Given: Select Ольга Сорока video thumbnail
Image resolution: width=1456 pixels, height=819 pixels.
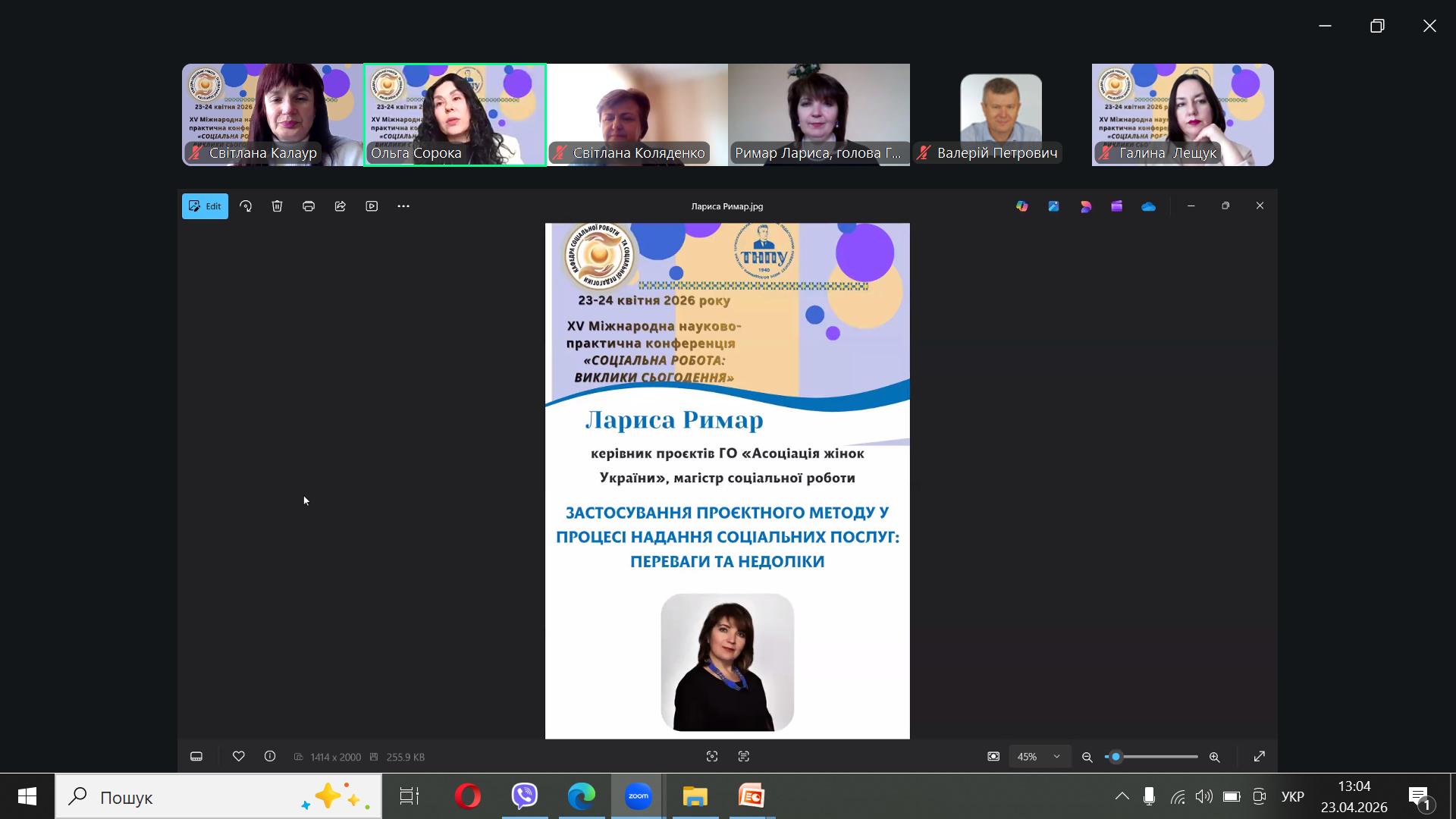Looking at the screenshot, I should click(455, 115).
